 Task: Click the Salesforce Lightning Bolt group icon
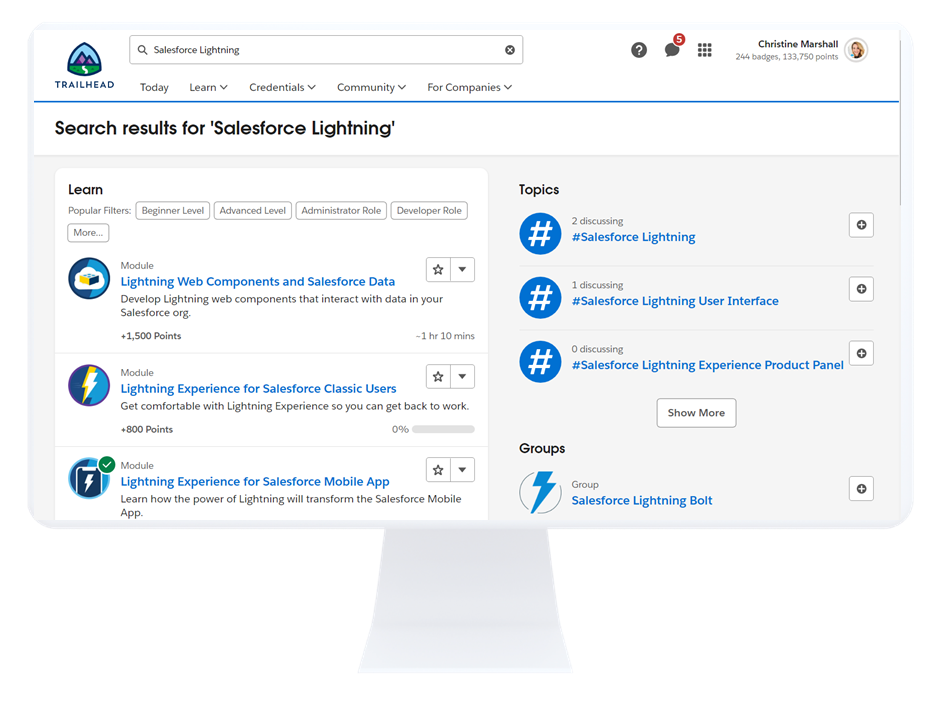[540, 492]
